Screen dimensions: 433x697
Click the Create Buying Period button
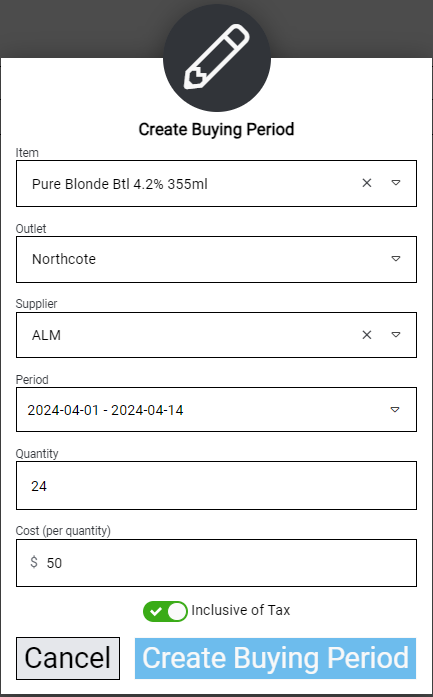(275, 658)
